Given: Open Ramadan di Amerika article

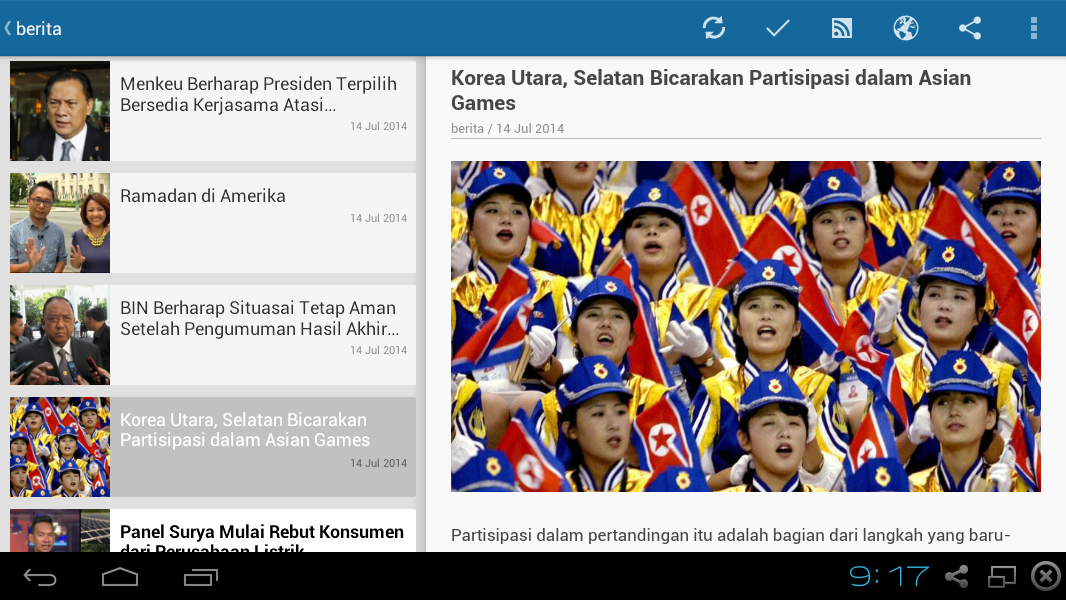Looking at the screenshot, I should 213,223.
